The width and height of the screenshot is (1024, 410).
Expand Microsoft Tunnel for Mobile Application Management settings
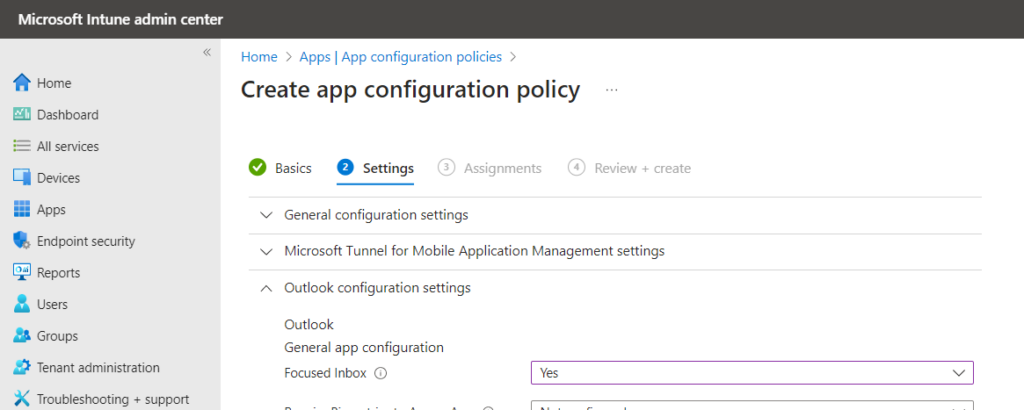point(615,251)
